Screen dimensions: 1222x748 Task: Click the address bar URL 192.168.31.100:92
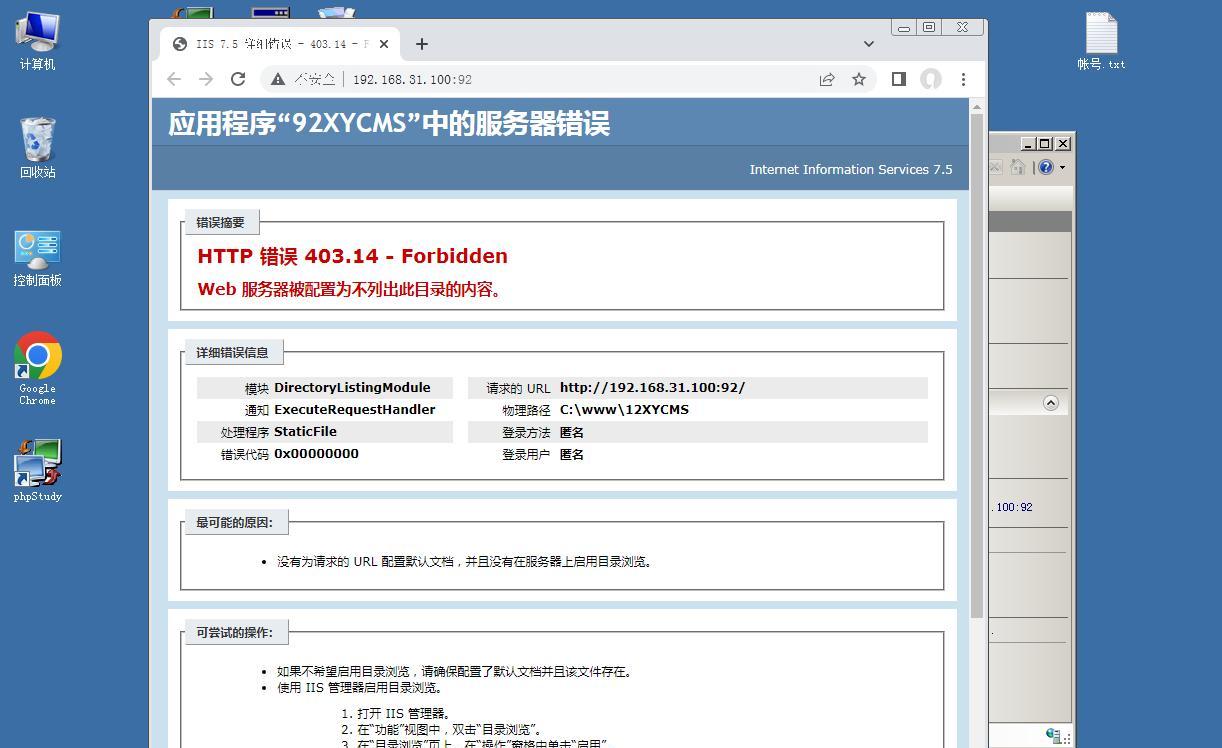(412, 79)
